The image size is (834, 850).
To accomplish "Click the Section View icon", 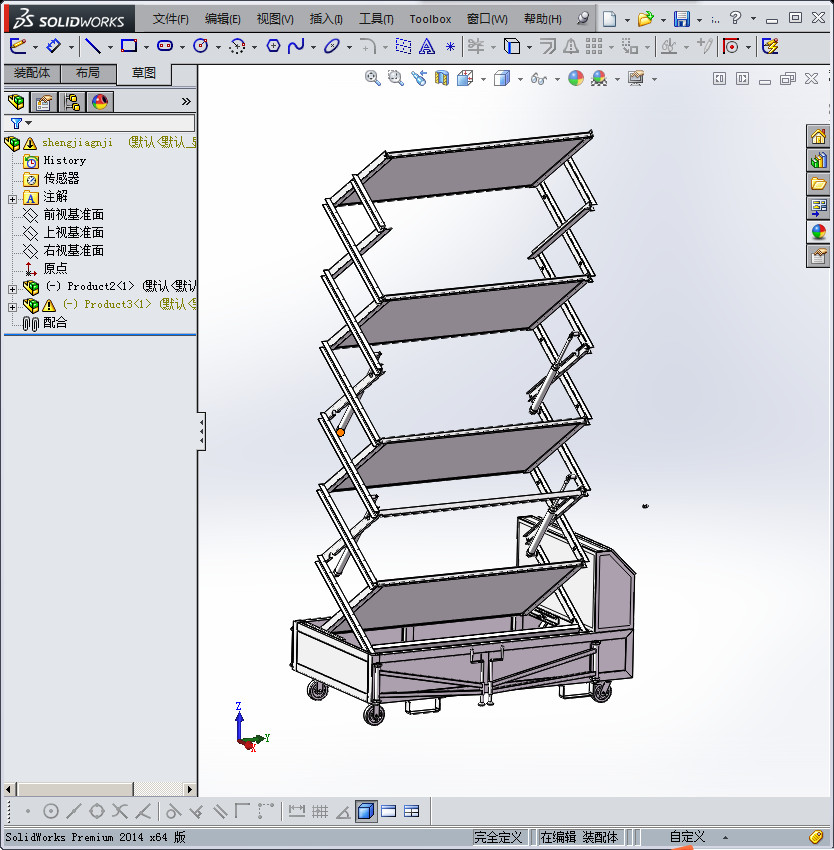I will point(442,79).
